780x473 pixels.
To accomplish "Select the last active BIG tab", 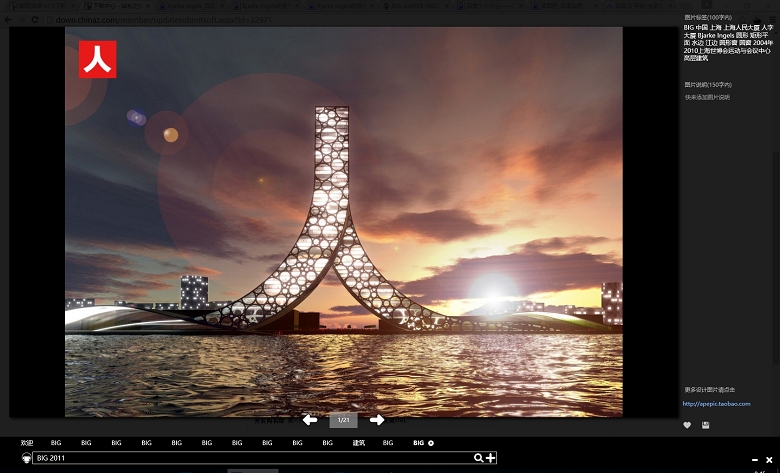I will (419, 443).
